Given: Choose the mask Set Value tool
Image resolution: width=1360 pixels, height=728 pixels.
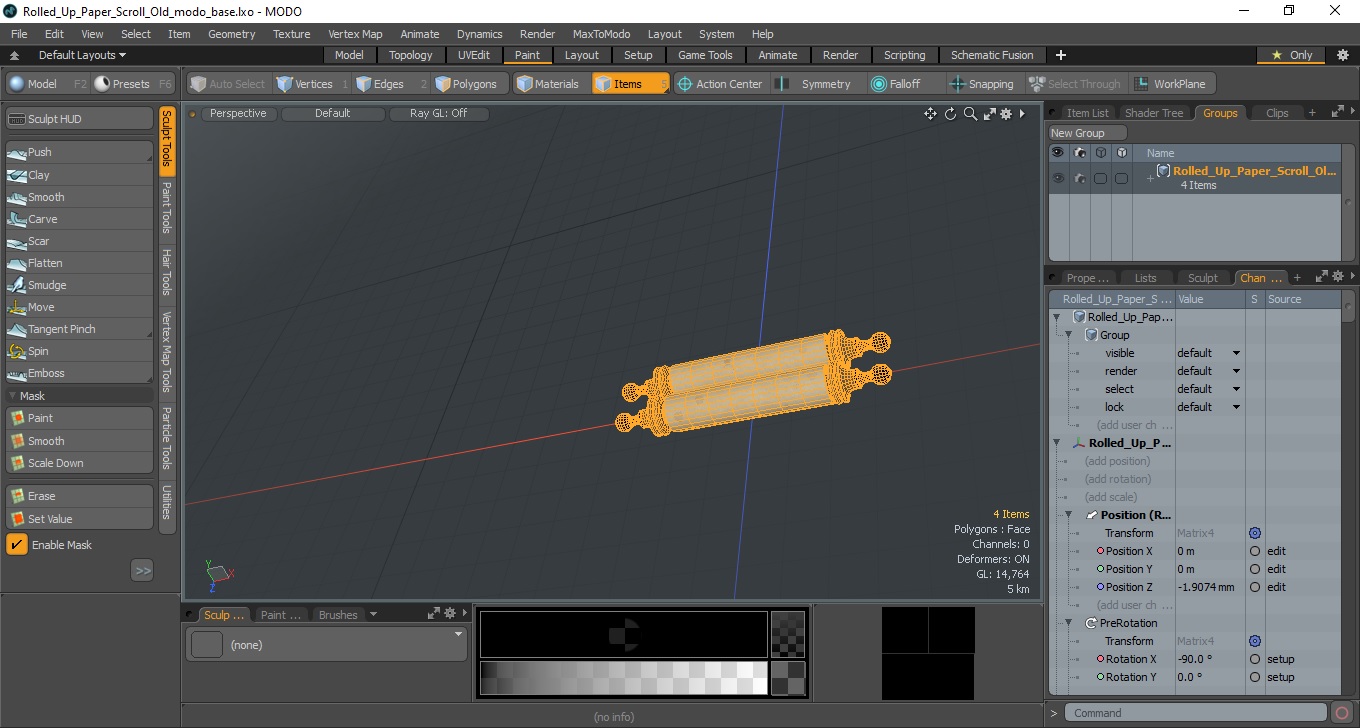Looking at the screenshot, I should coord(80,519).
